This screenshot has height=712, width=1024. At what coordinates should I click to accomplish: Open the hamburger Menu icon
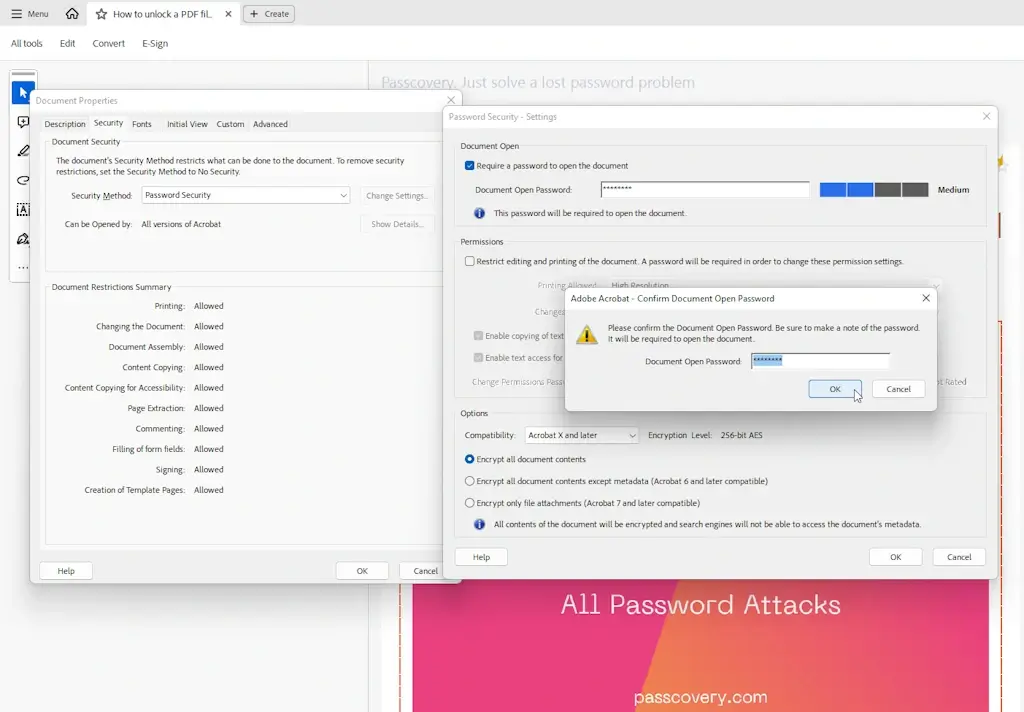coord(16,14)
